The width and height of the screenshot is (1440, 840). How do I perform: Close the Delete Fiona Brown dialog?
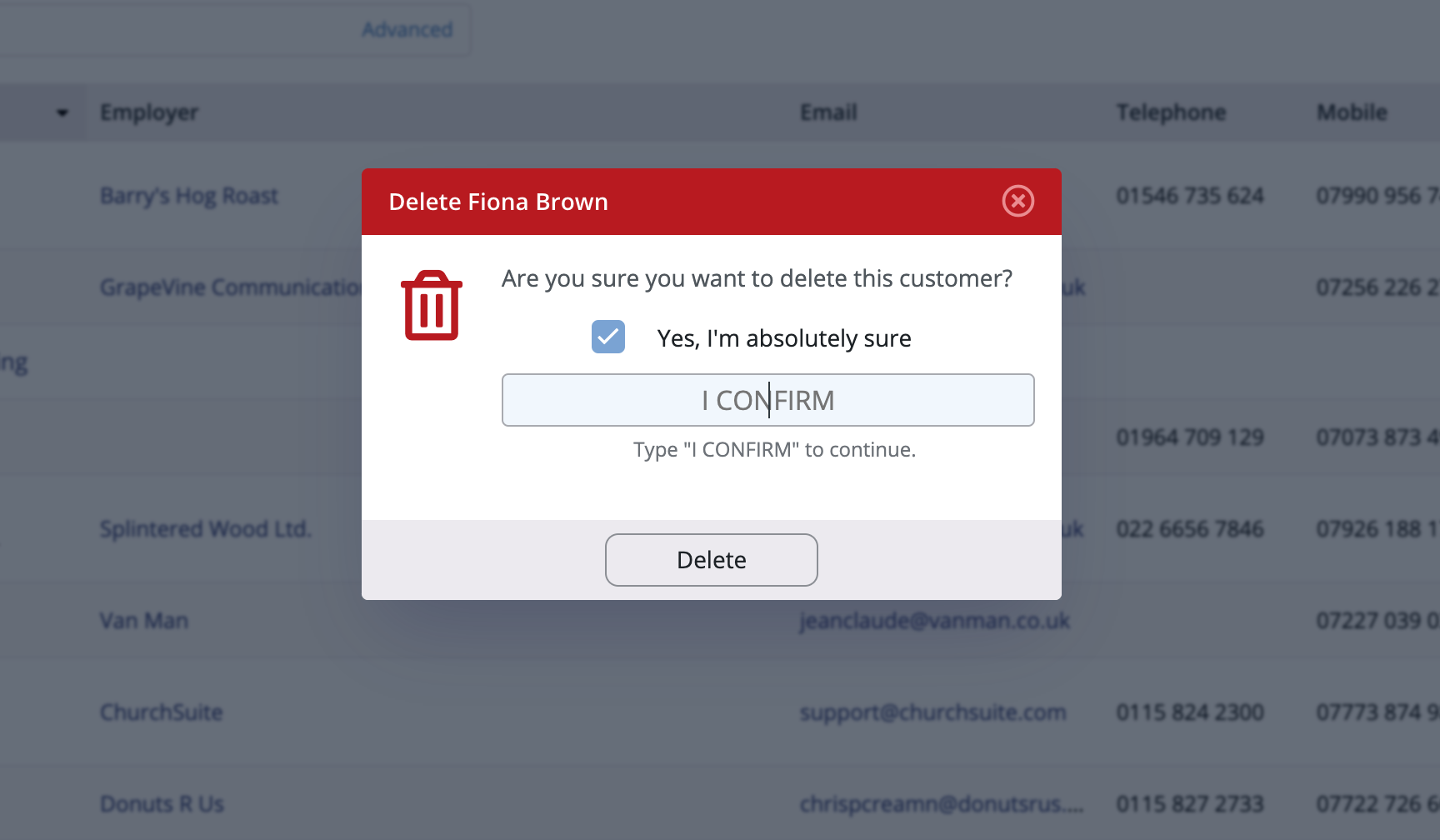(1017, 201)
